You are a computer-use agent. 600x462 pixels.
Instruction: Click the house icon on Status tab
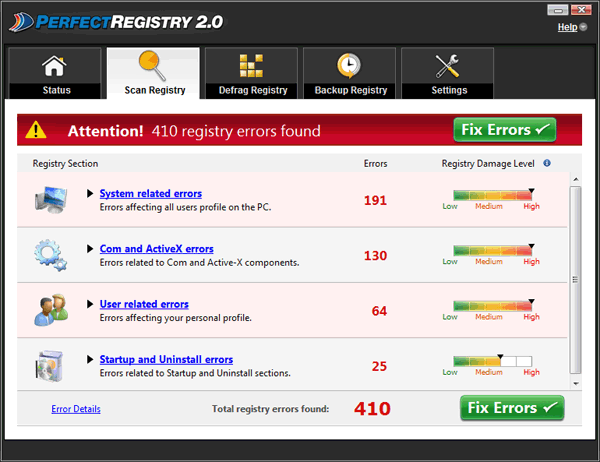click(x=54, y=66)
